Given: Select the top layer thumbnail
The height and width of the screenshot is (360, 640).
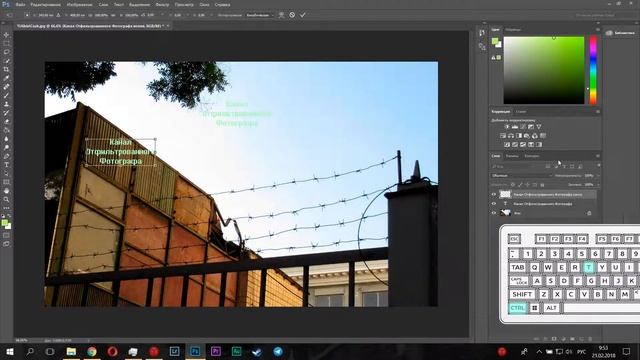Looking at the screenshot, I should 505,195.
